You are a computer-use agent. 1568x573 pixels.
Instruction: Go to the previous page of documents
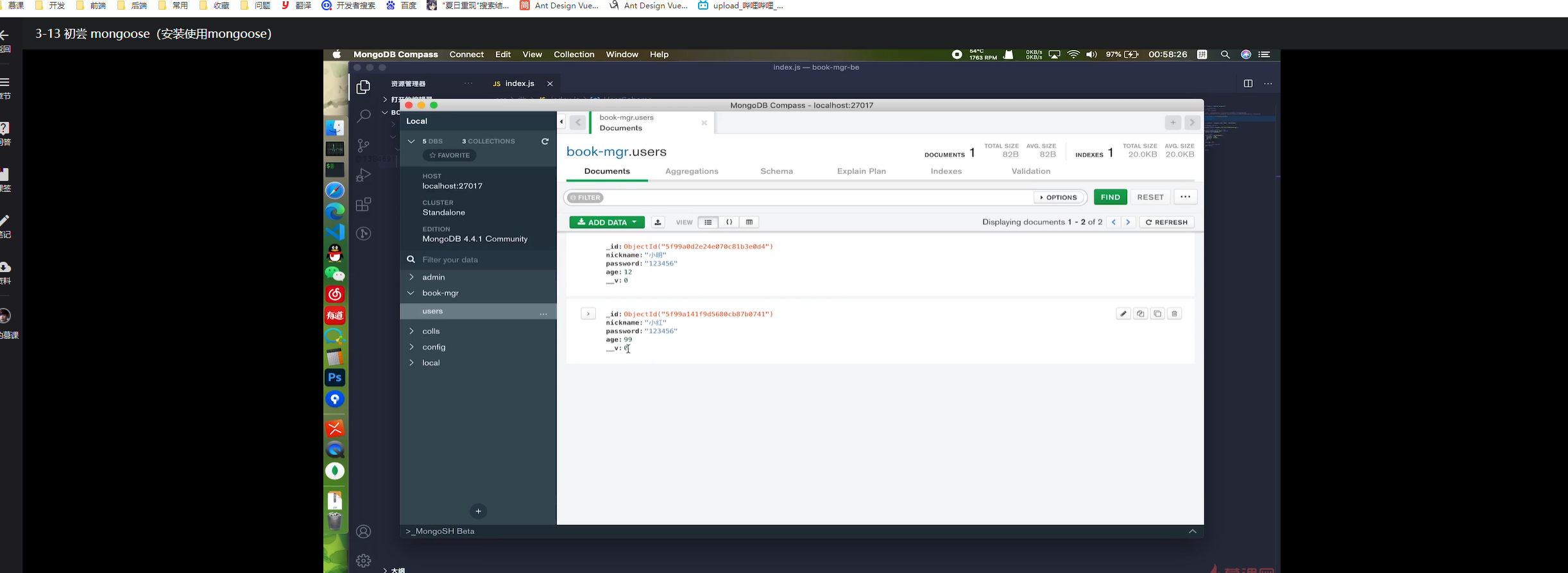tap(1114, 222)
